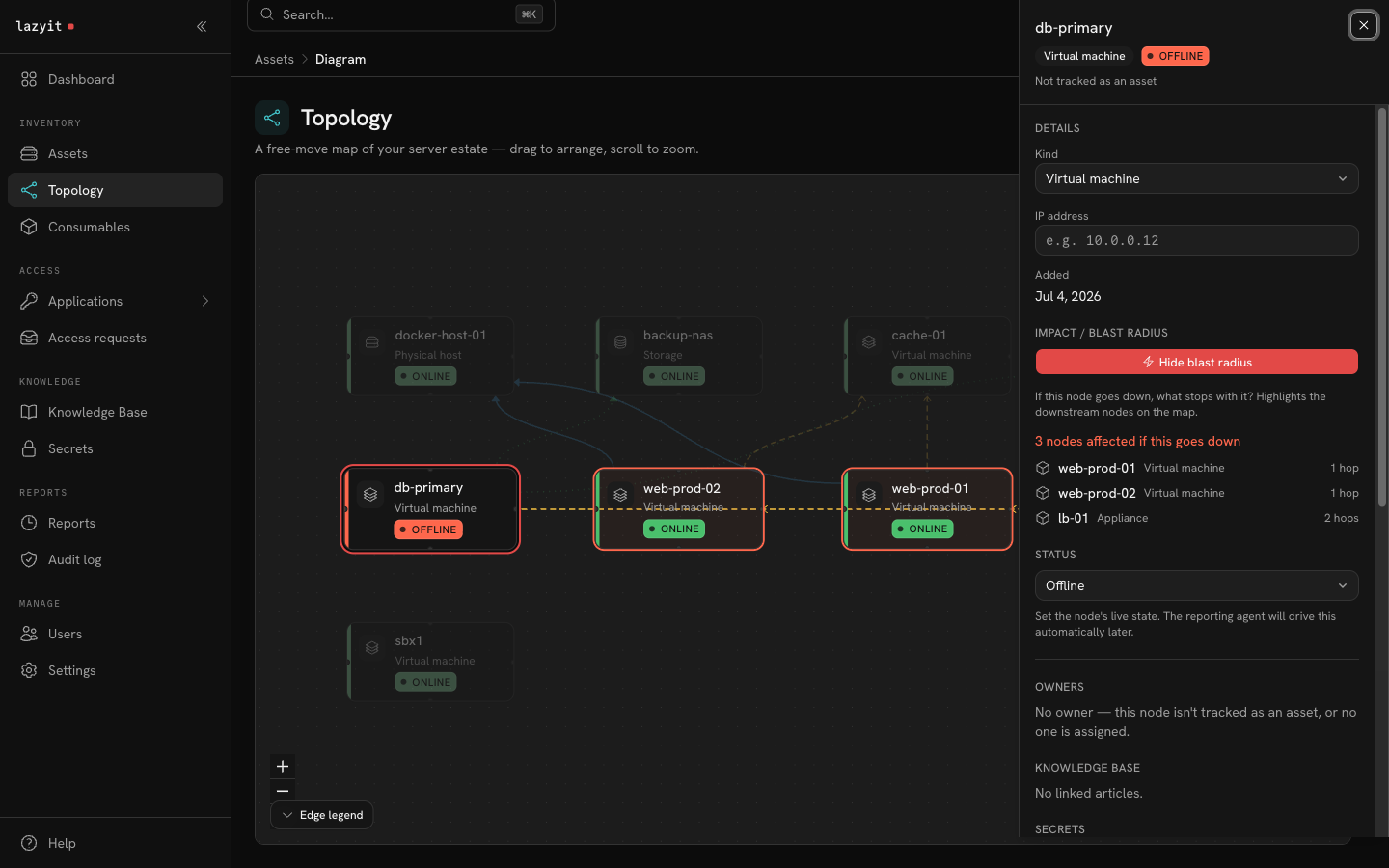Click '3 nodes affected if this goes down'
This screenshot has height=868, width=1389.
pyautogui.click(x=1138, y=441)
